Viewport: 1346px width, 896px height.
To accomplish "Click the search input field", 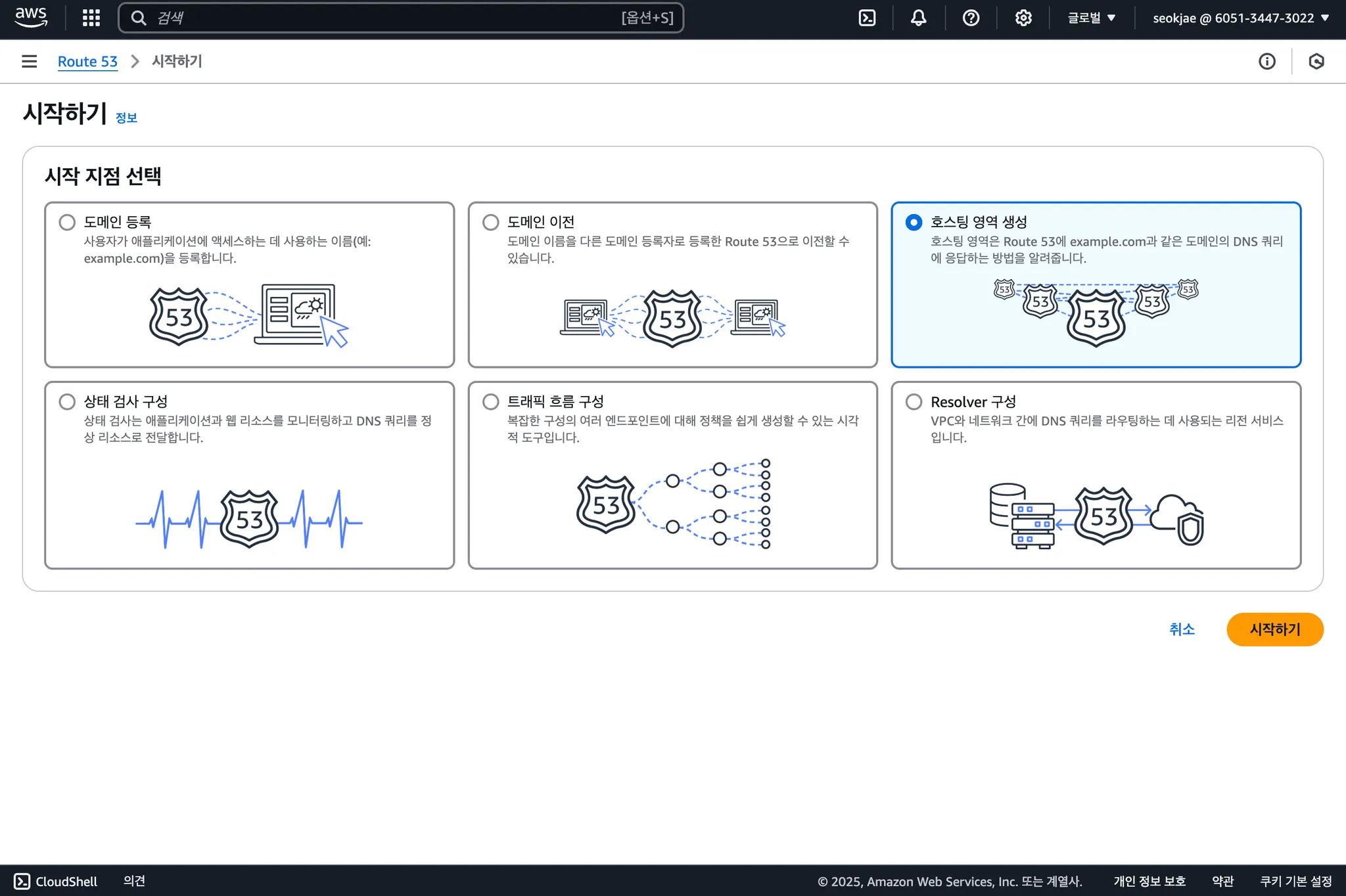I will point(388,18).
